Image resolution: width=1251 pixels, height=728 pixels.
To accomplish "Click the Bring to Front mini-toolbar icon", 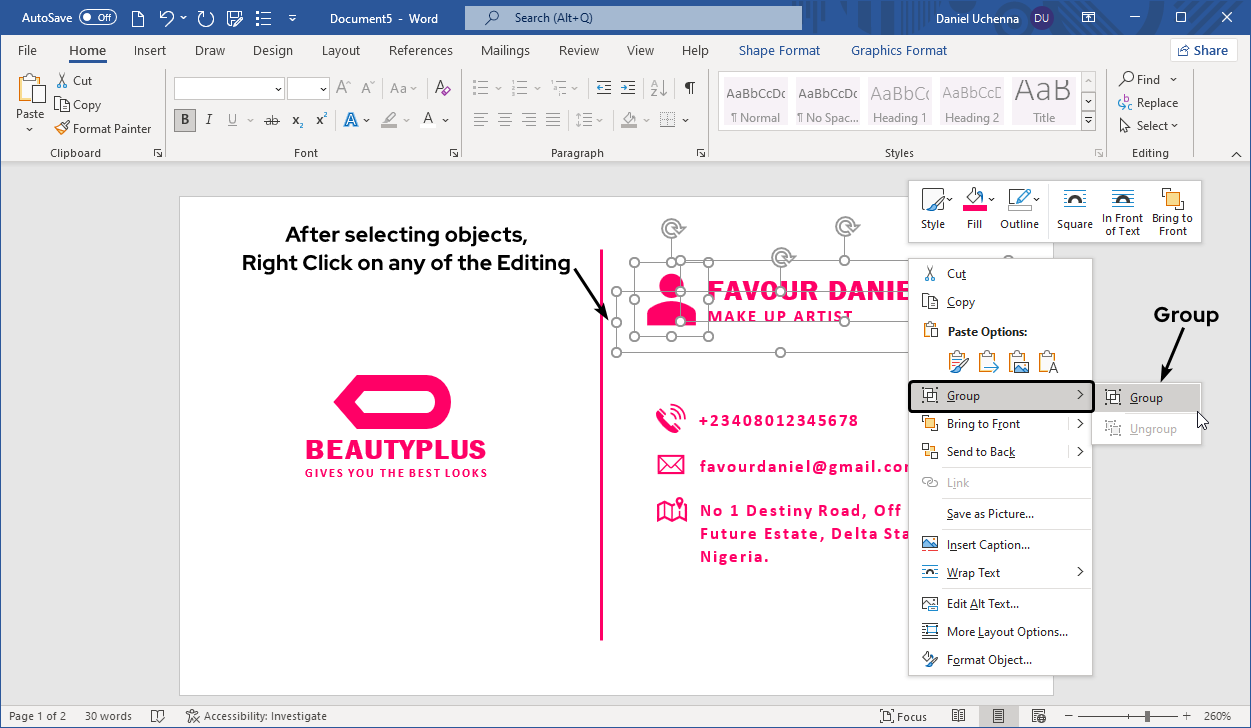I will coord(1172,212).
